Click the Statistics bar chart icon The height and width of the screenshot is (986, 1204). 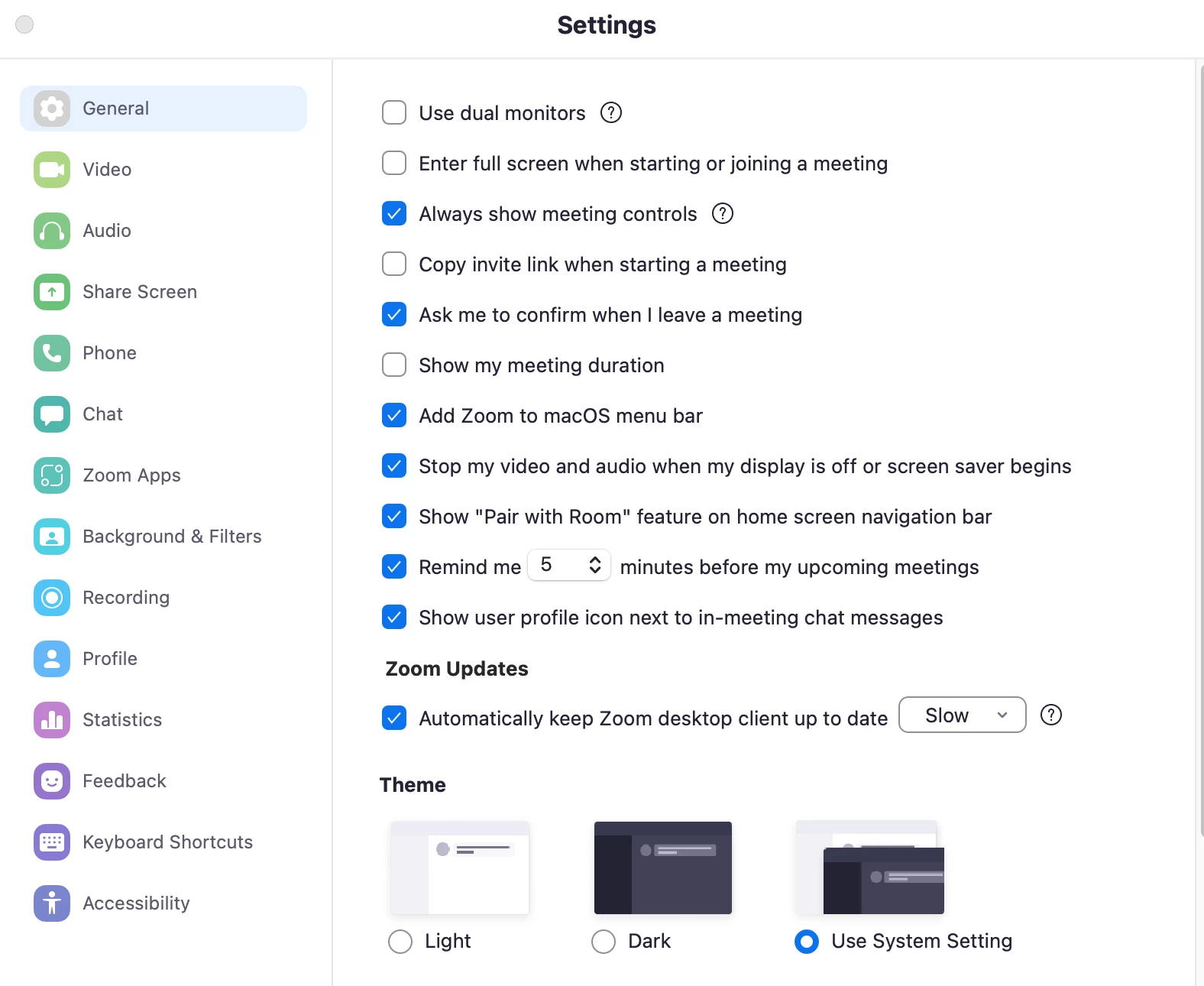(x=52, y=720)
